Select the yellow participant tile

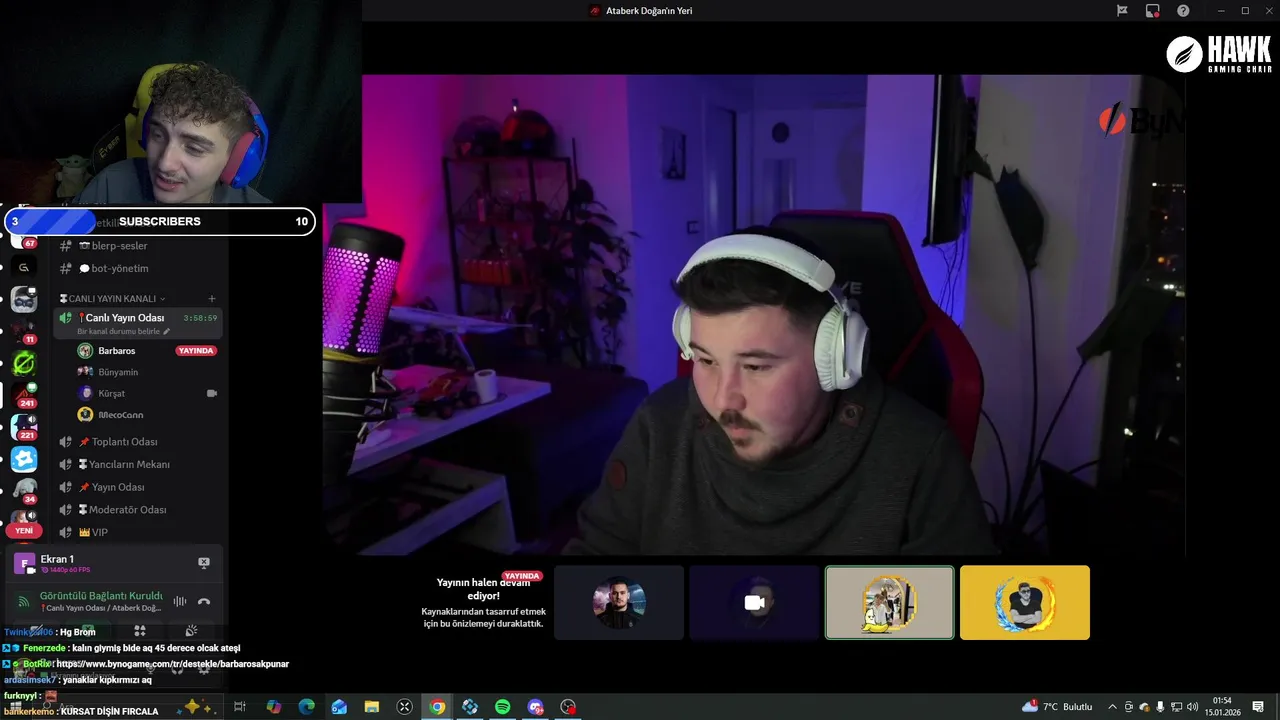click(x=1025, y=603)
